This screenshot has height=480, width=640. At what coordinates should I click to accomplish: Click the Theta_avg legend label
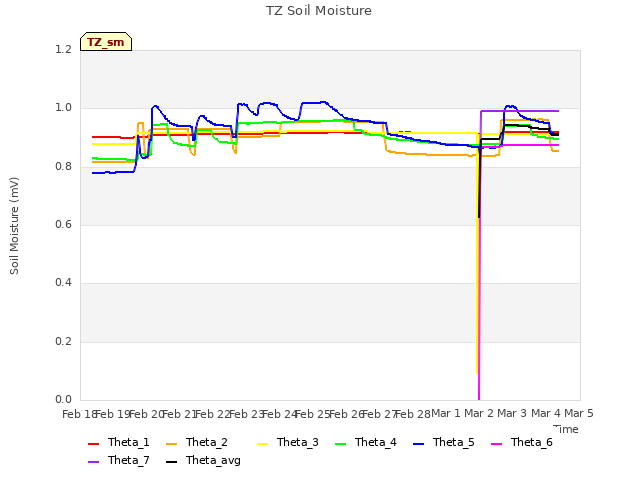click(x=213, y=460)
